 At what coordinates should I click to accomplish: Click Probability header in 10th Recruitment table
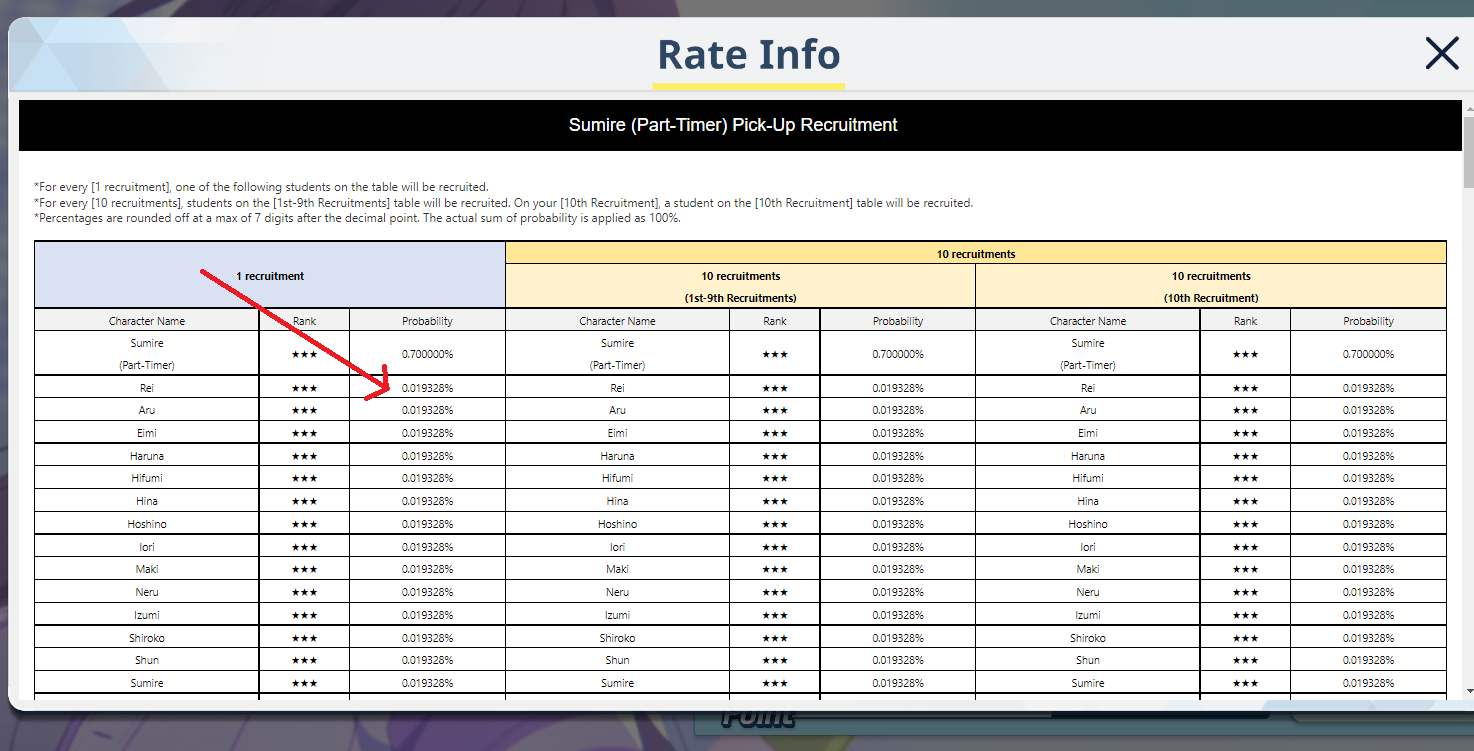tap(1368, 321)
